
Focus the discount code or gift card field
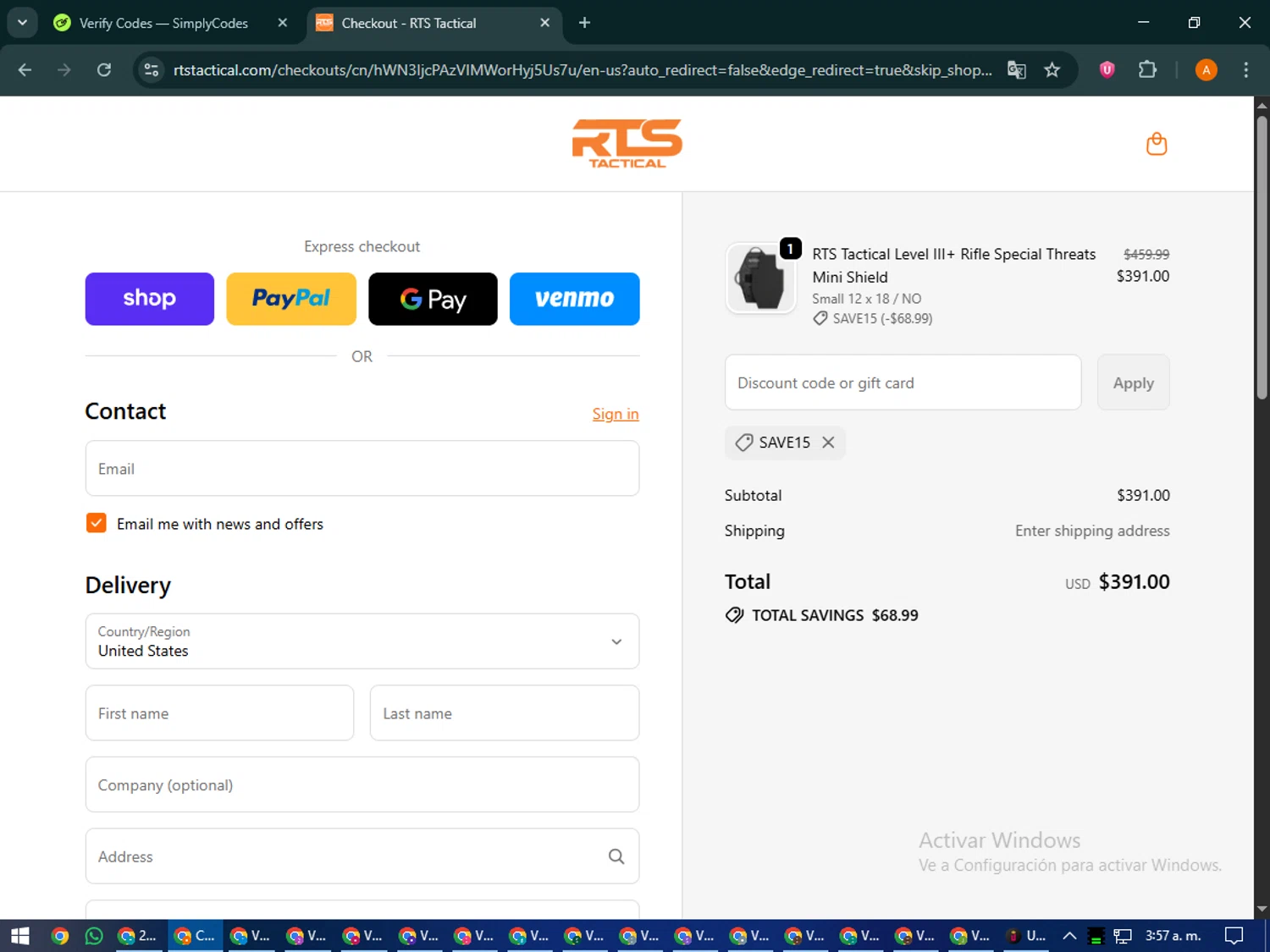coord(903,382)
